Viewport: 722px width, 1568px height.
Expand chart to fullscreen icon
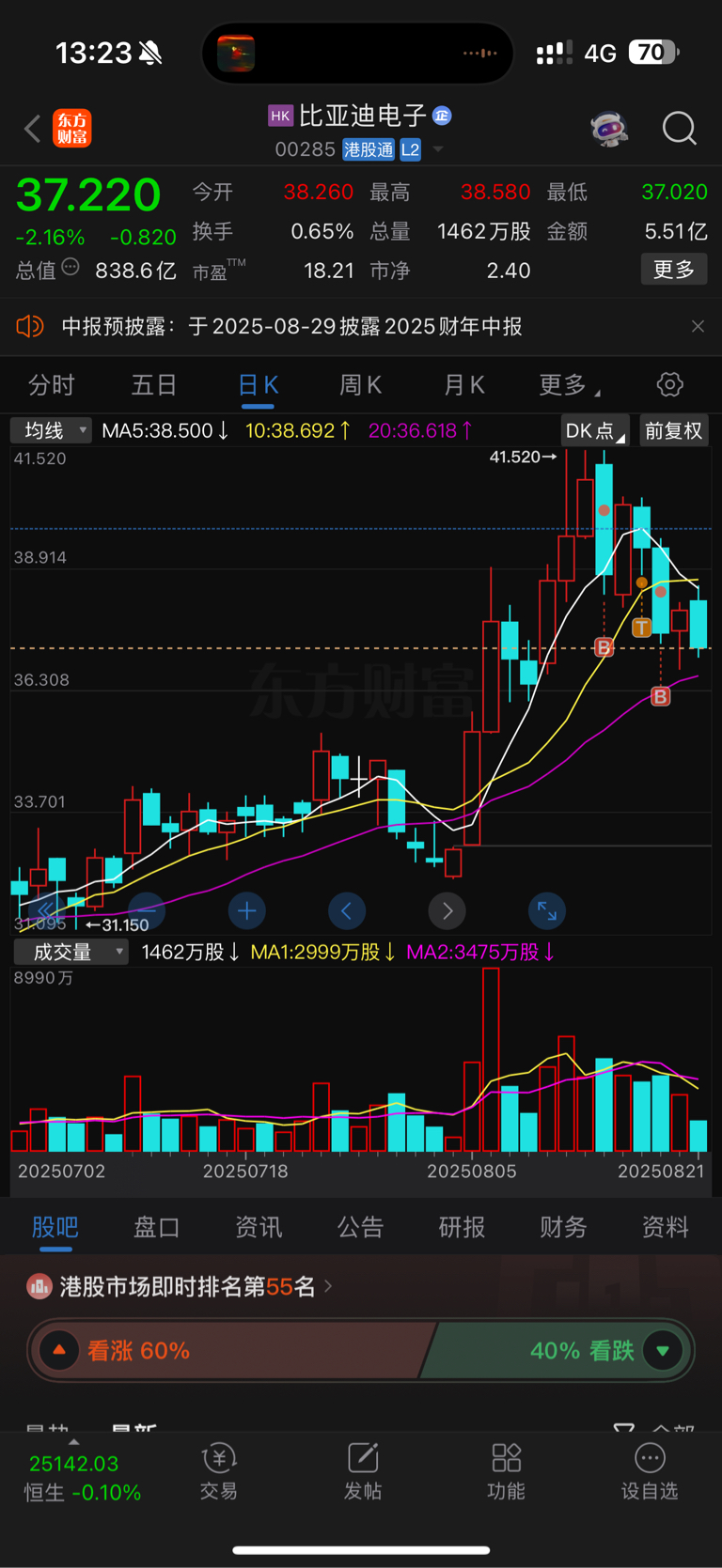[547, 910]
